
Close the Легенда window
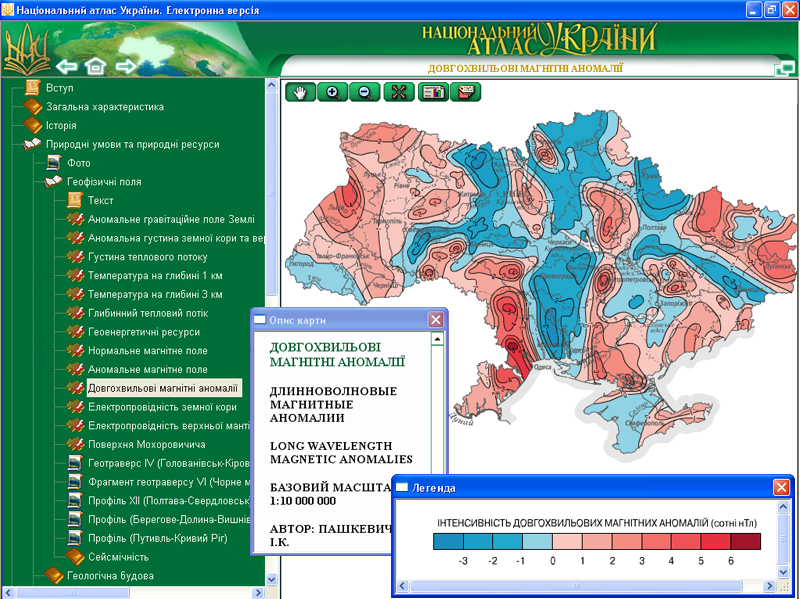click(781, 487)
